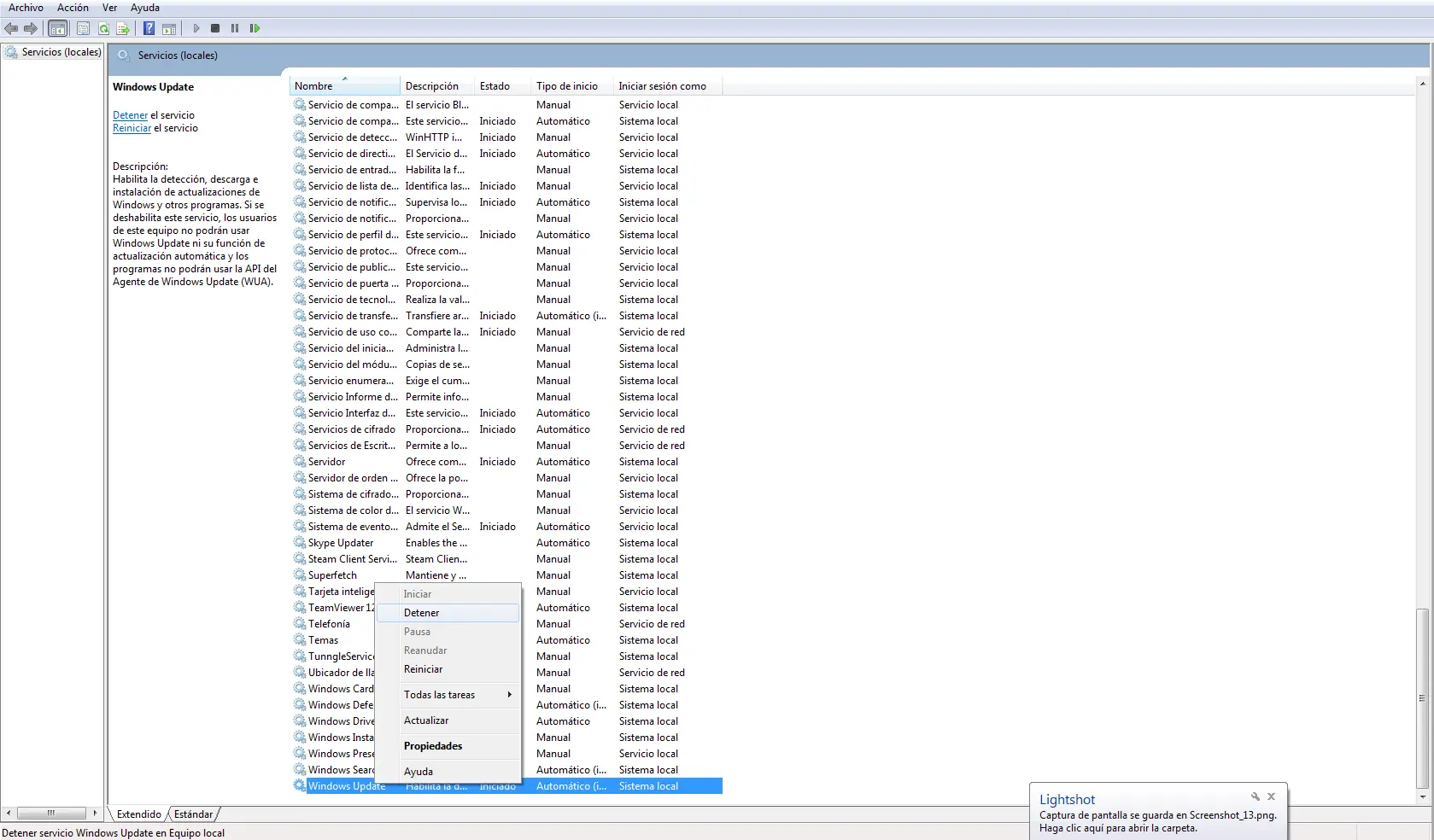Open Help via the blue question mark icon

149,28
